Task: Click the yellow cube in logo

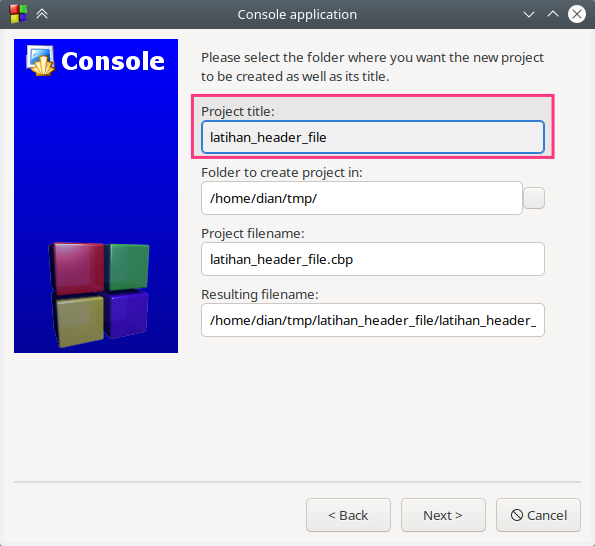Action: point(79,321)
